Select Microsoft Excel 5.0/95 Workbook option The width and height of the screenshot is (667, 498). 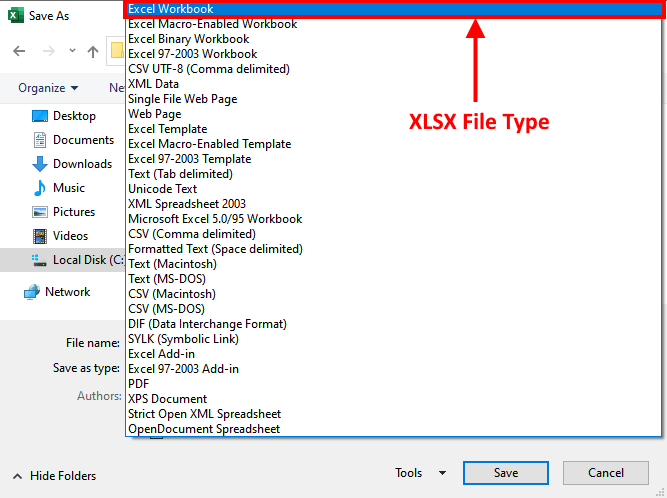pos(394,219)
